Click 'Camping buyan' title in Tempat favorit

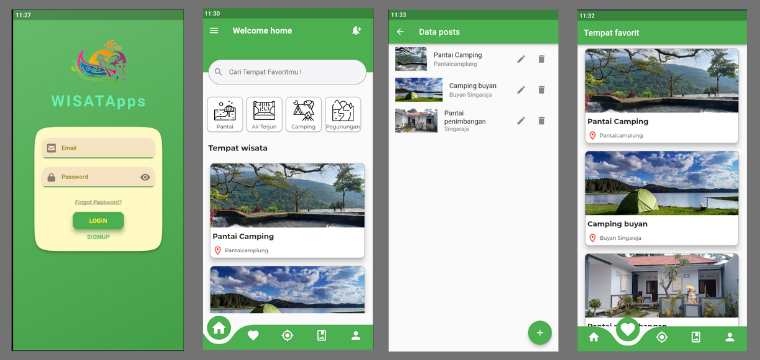[x=617, y=224]
